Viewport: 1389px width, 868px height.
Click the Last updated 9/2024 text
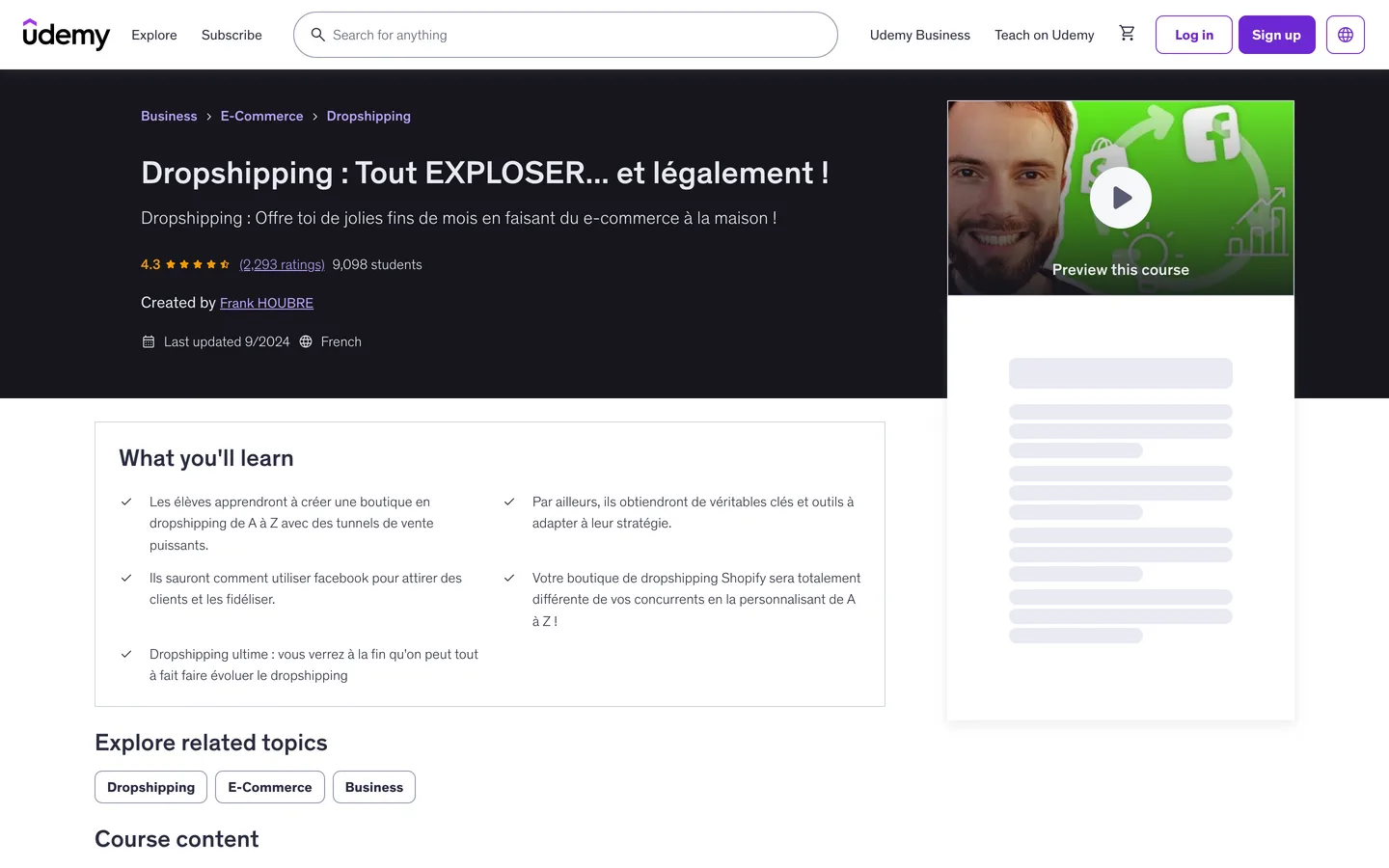[227, 341]
